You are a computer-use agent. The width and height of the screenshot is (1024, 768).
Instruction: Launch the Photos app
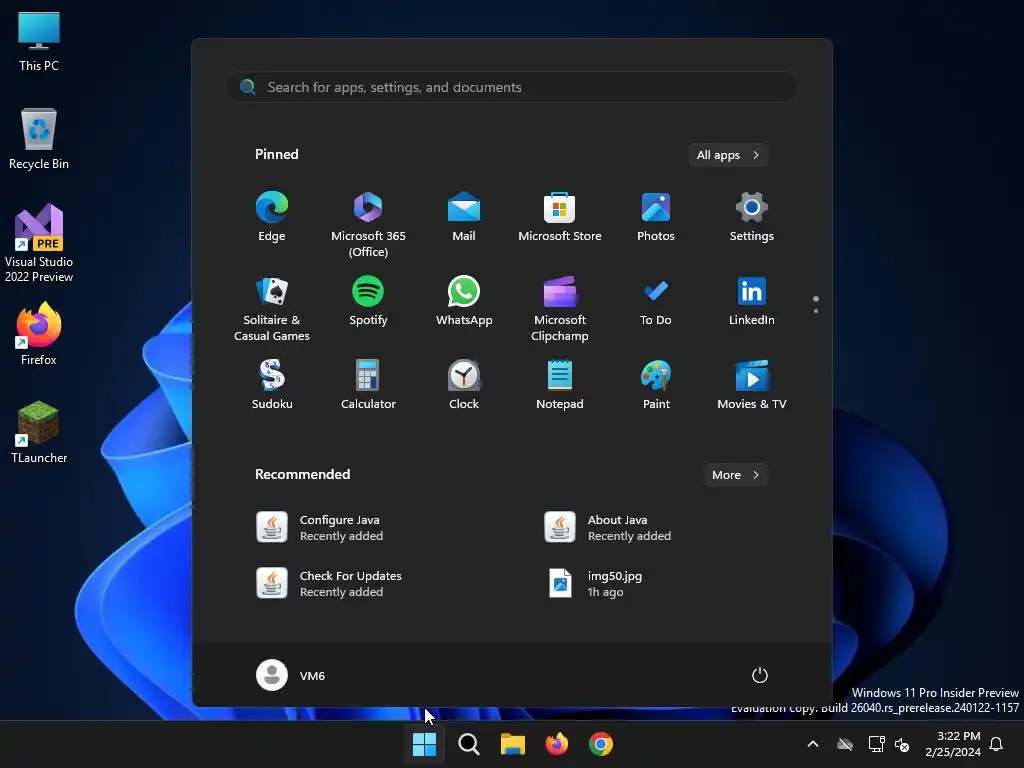click(x=656, y=217)
